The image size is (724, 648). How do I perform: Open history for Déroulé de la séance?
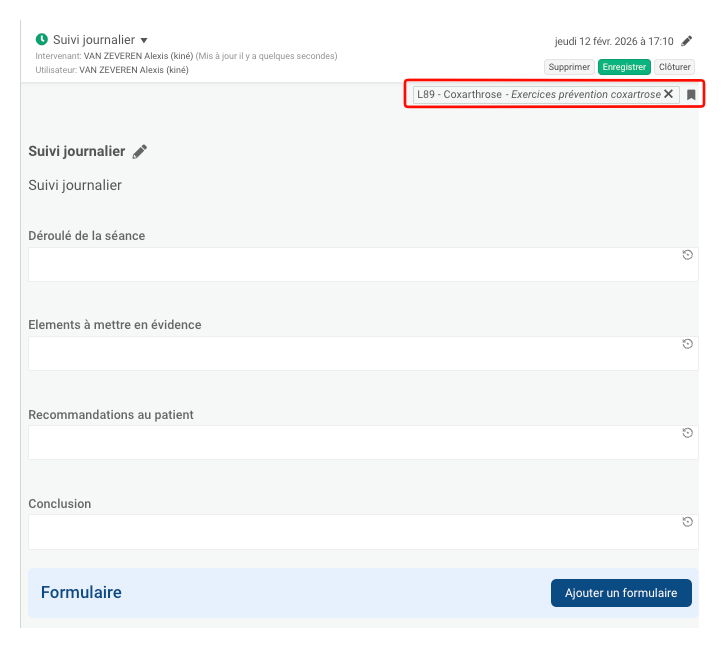tap(687, 255)
